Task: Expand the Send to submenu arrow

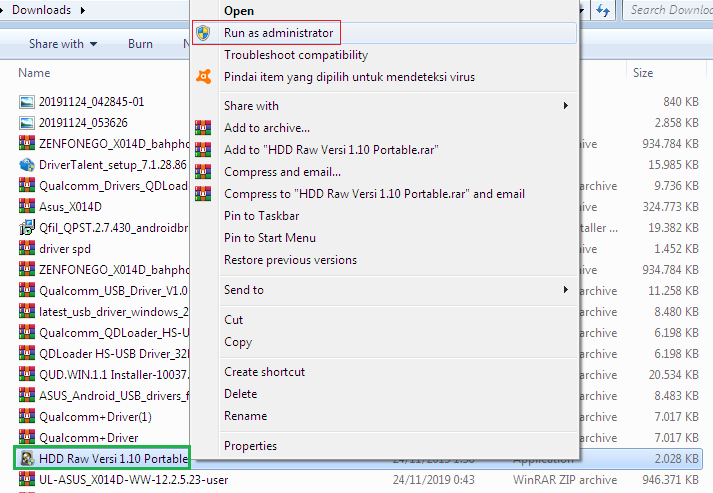Action: click(x=566, y=290)
